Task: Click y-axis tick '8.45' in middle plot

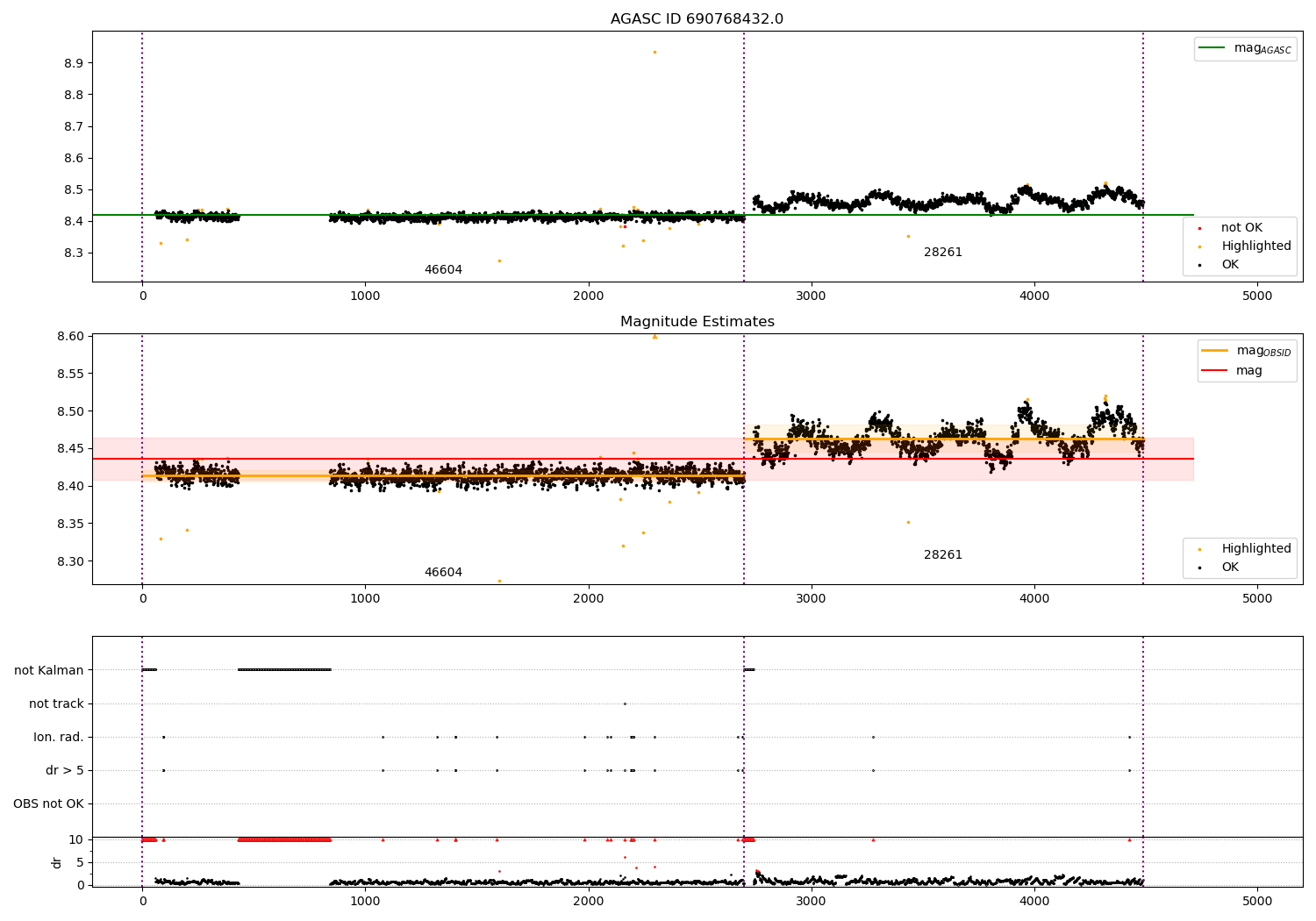Action: (70, 449)
